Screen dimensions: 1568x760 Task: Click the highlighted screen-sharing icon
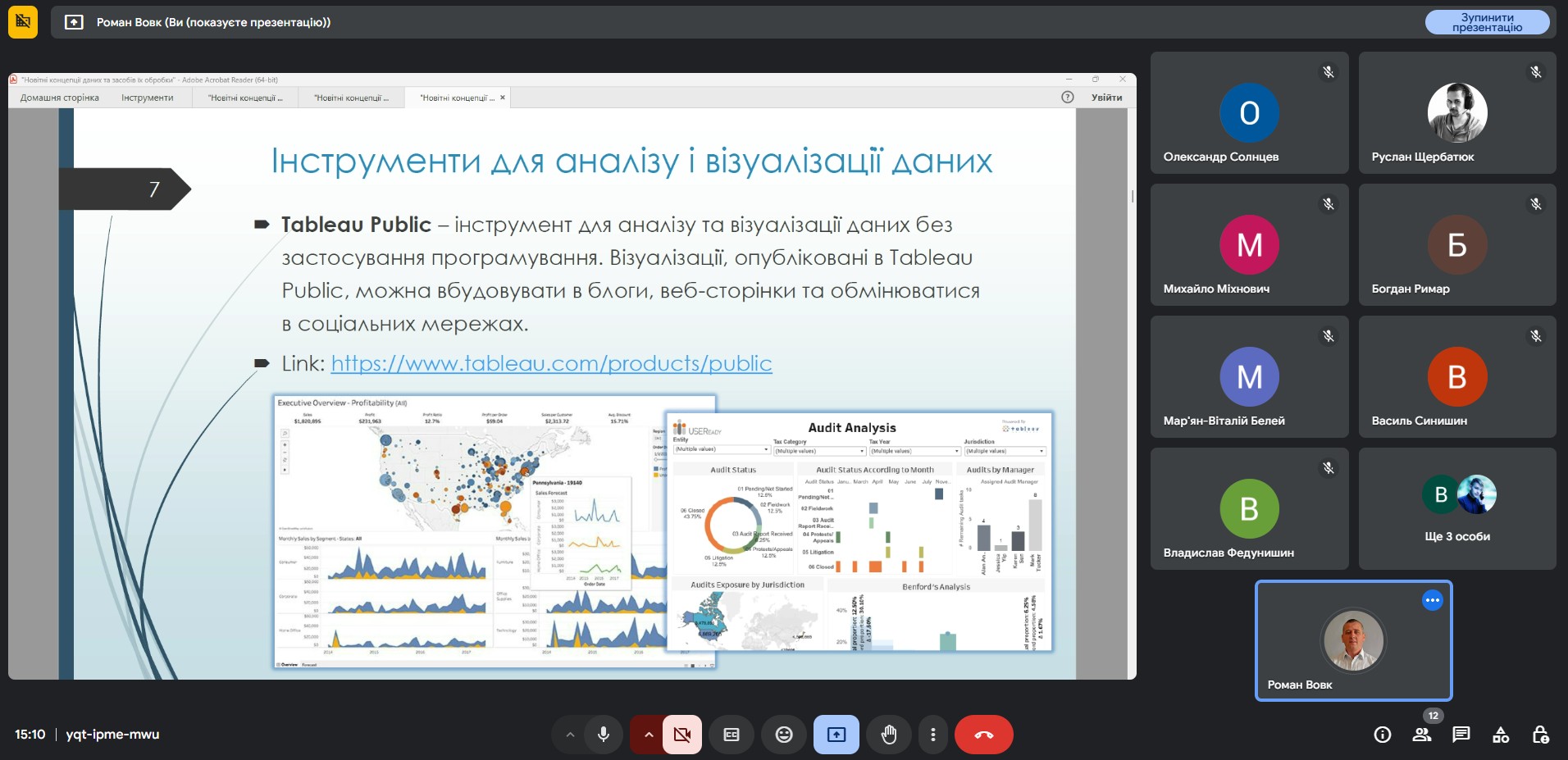click(835, 735)
